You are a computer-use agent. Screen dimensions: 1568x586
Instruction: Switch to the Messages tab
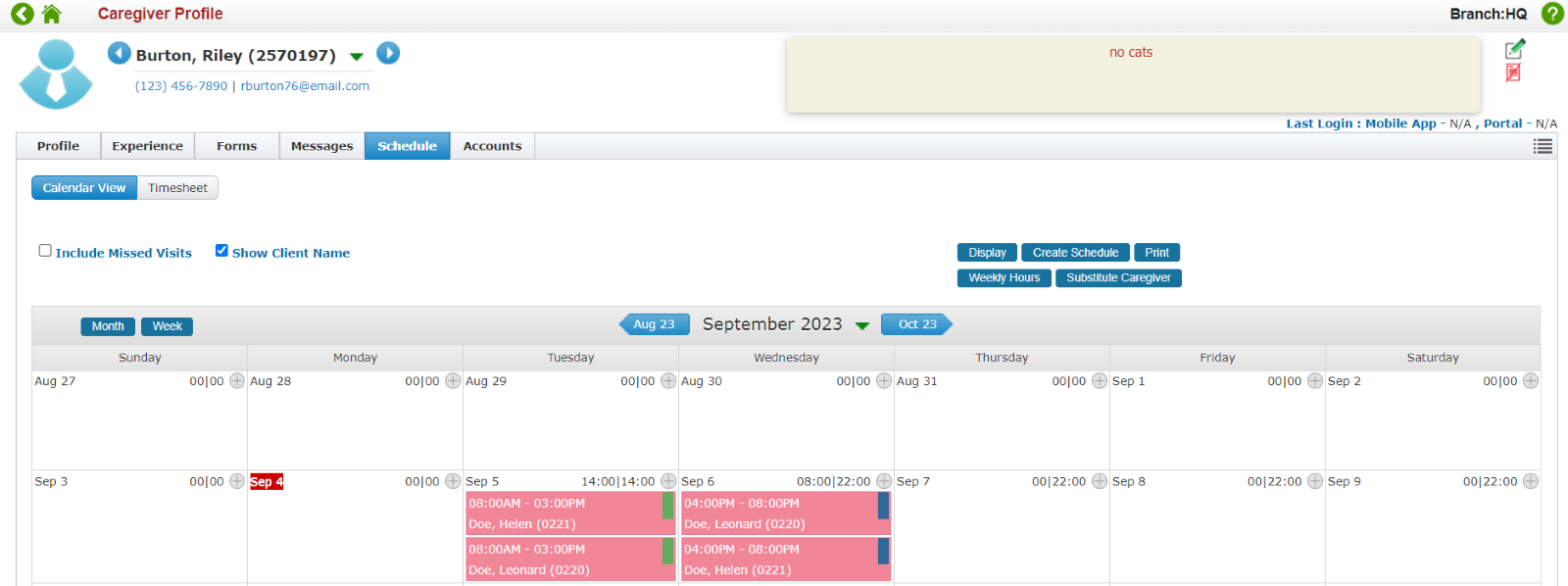point(321,146)
